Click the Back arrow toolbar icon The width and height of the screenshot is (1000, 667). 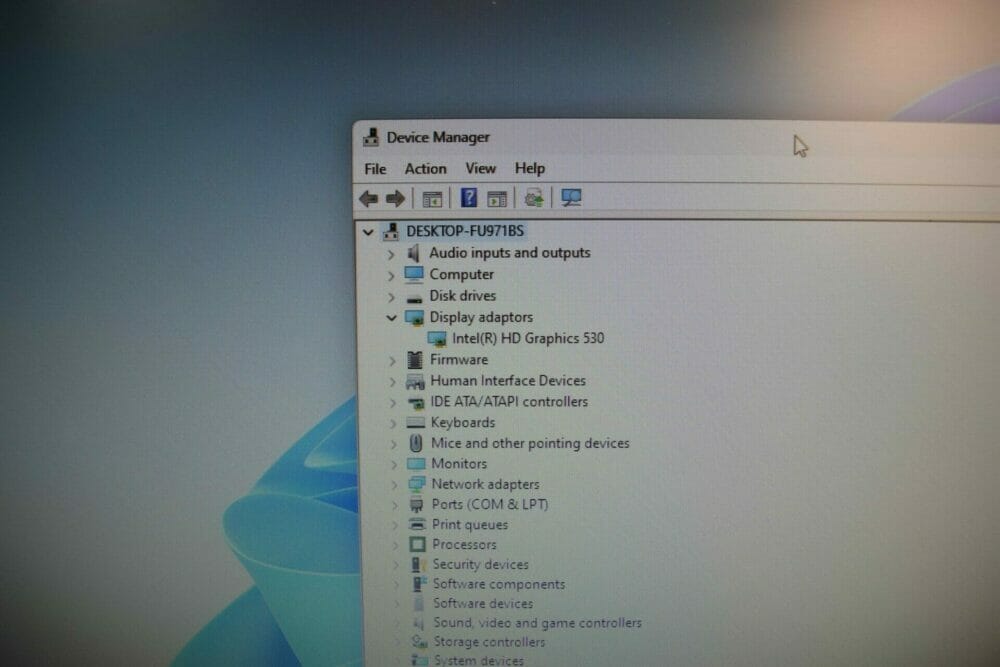pyautogui.click(x=369, y=199)
